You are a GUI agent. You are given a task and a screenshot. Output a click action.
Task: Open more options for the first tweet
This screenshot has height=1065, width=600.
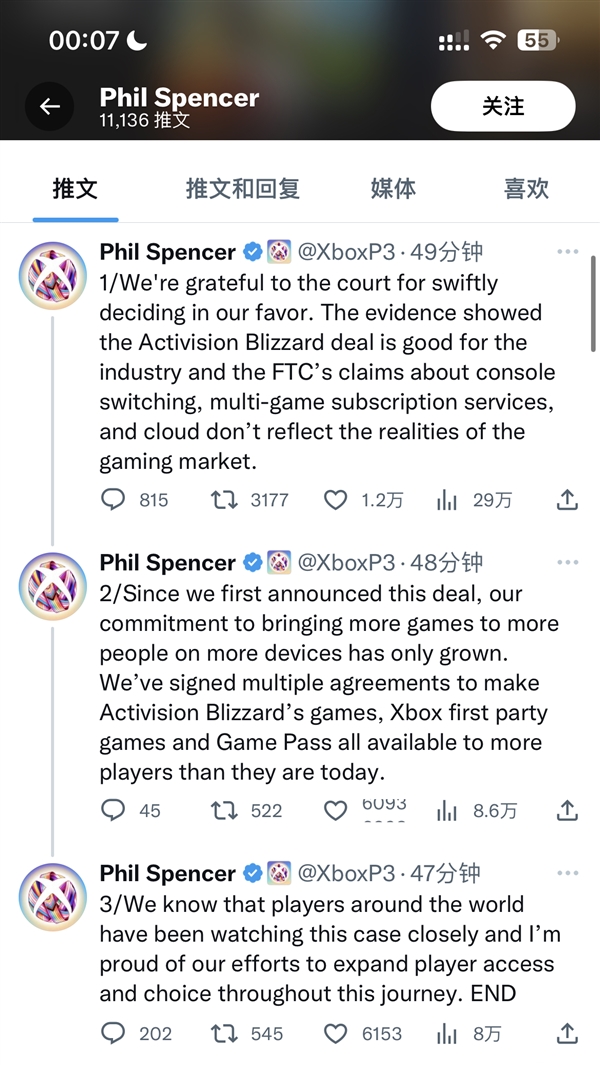567,252
